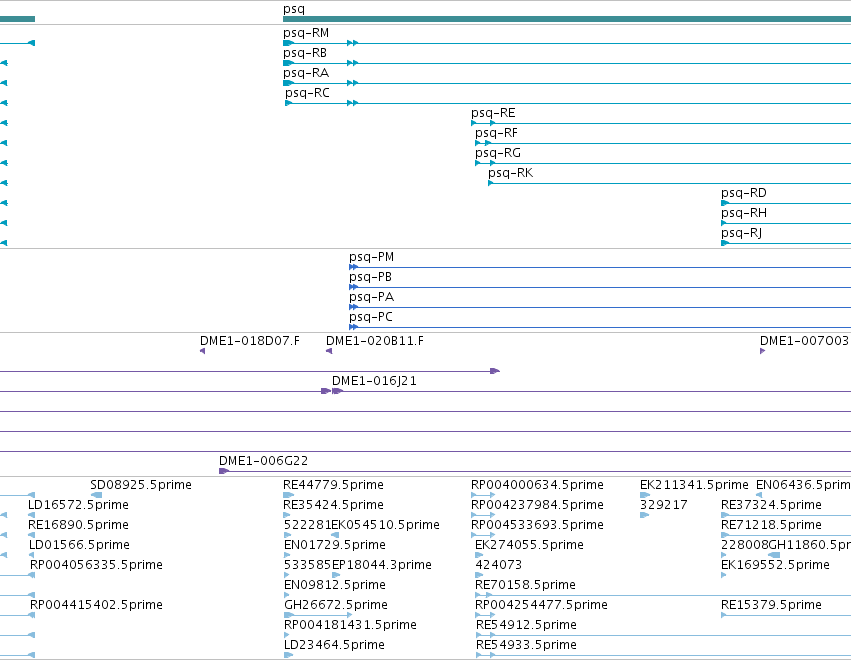Select EST RP004533693.5prime

point(537,525)
